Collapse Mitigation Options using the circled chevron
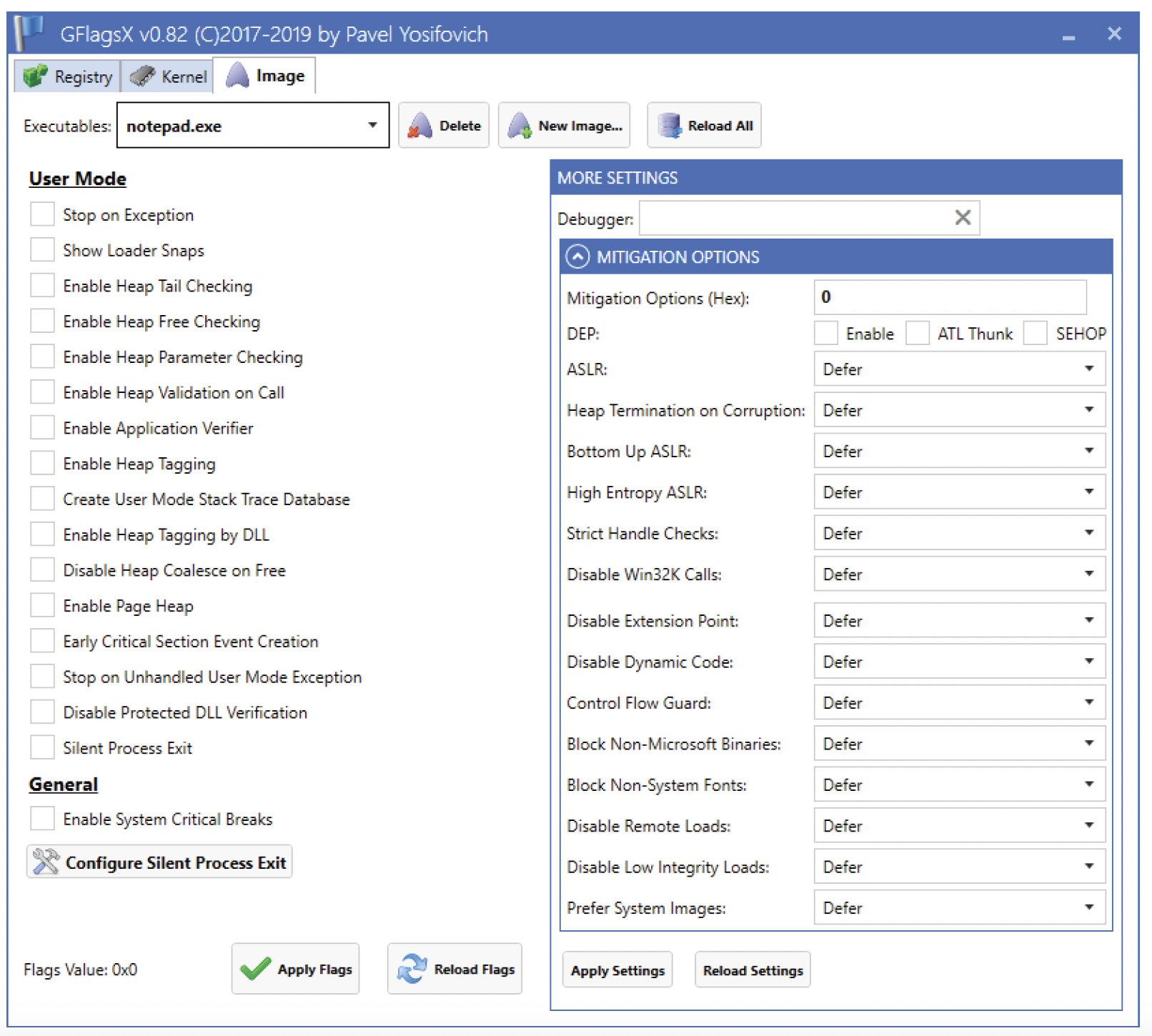1152x1036 pixels. click(x=577, y=256)
